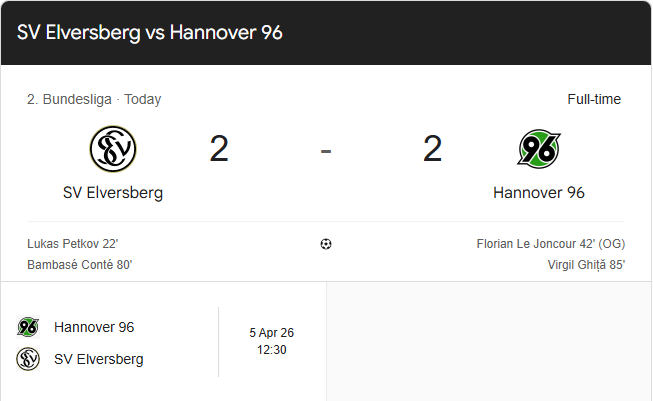The image size is (653, 401).
Task: Open SV Elversberg in the upcoming fixture card
Action: coord(98,359)
